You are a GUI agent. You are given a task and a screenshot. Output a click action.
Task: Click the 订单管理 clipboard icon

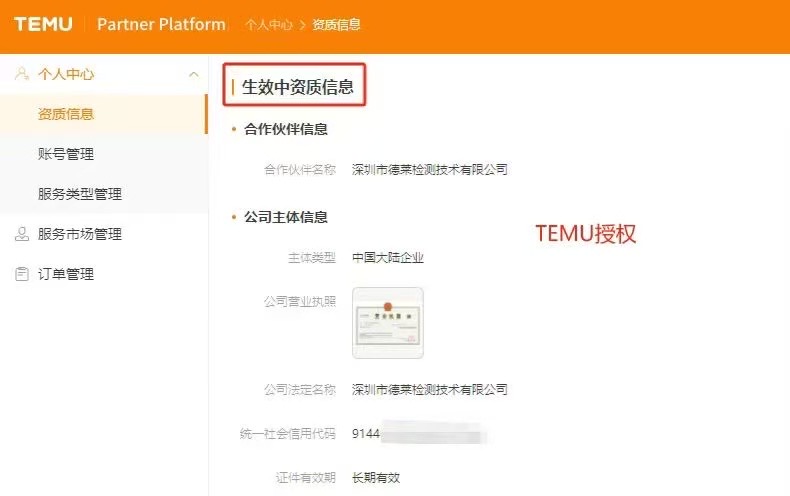click(x=22, y=274)
